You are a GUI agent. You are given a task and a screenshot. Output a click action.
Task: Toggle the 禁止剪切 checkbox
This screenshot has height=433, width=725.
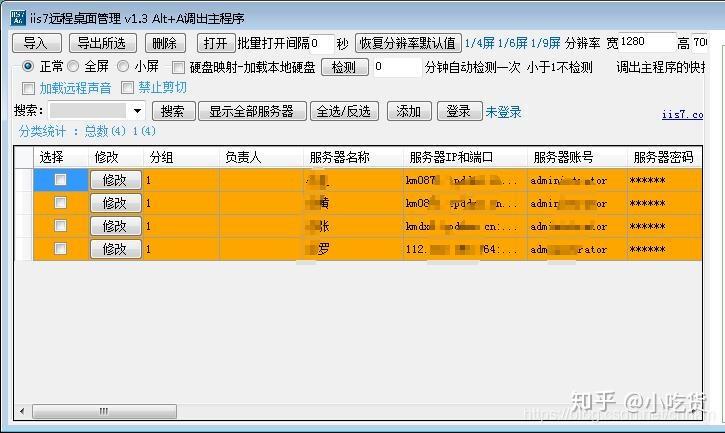(x=127, y=87)
